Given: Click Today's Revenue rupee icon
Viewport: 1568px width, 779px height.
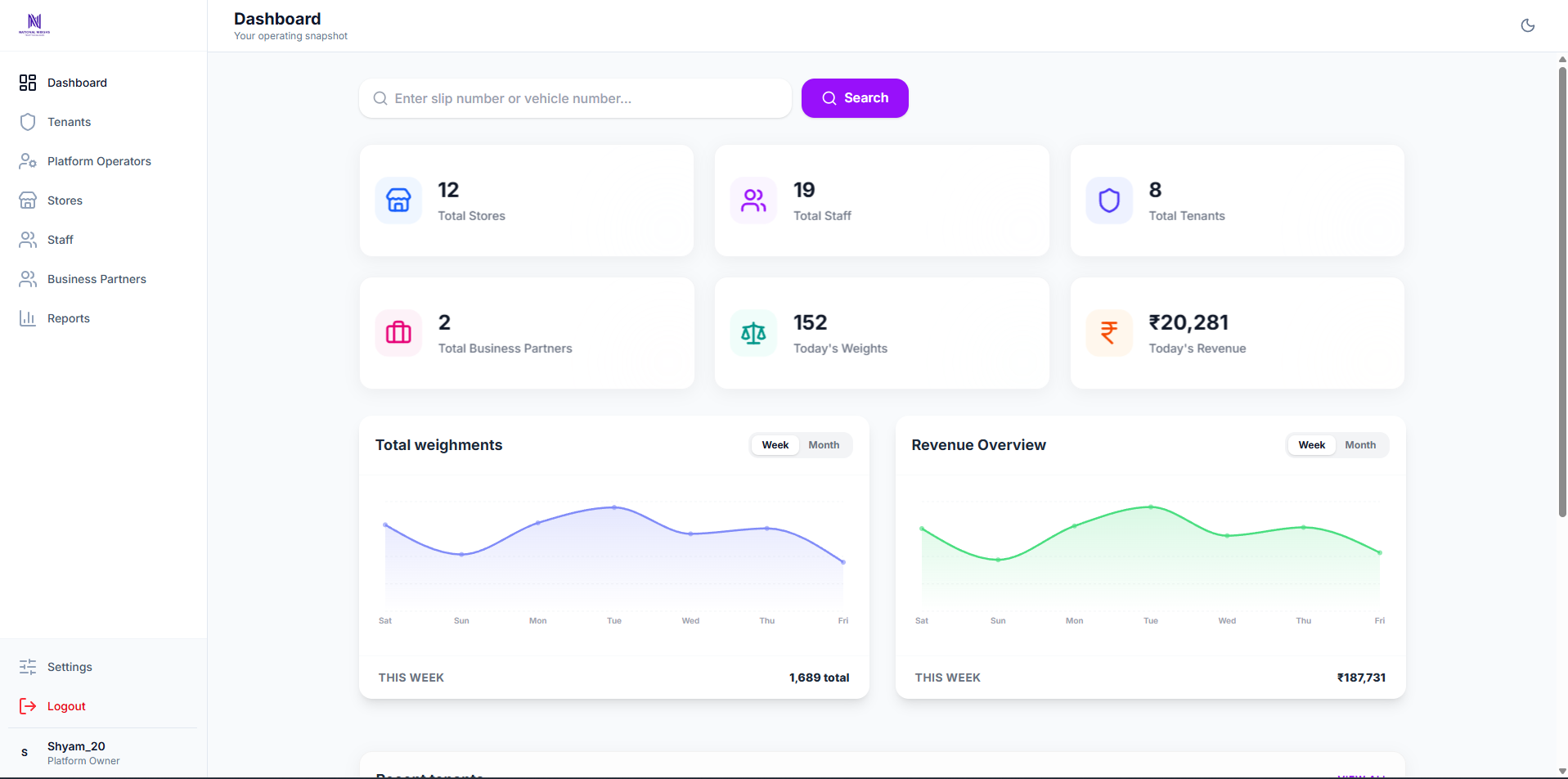Looking at the screenshot, I should [1109, 333].
